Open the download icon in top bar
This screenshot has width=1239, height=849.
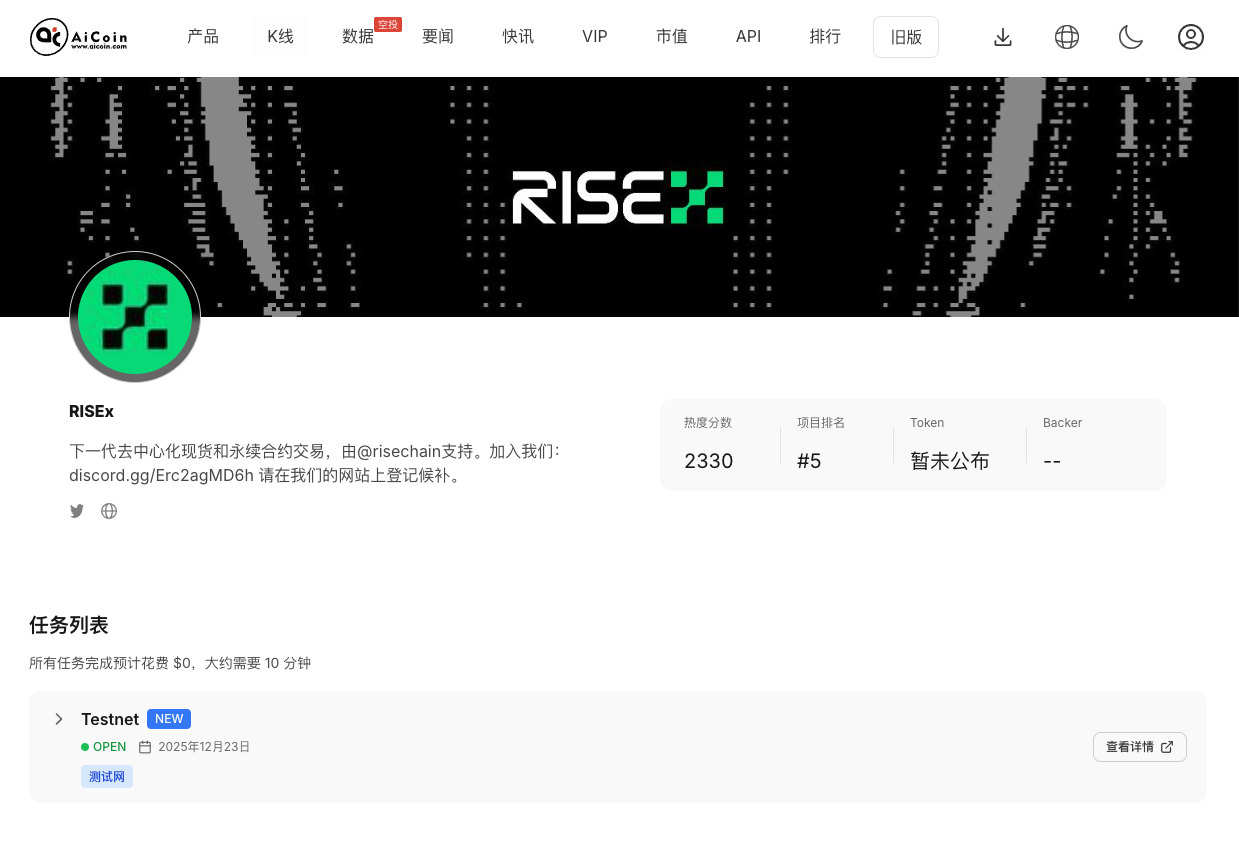point(1003,37)
